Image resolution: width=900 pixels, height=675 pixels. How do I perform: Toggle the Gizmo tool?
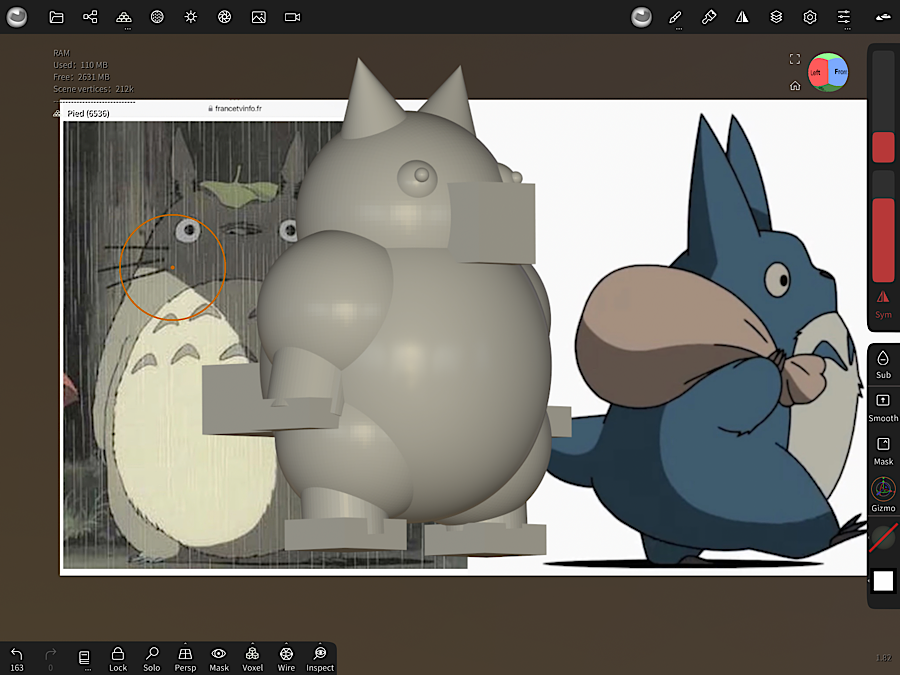[x=883, y=495]
